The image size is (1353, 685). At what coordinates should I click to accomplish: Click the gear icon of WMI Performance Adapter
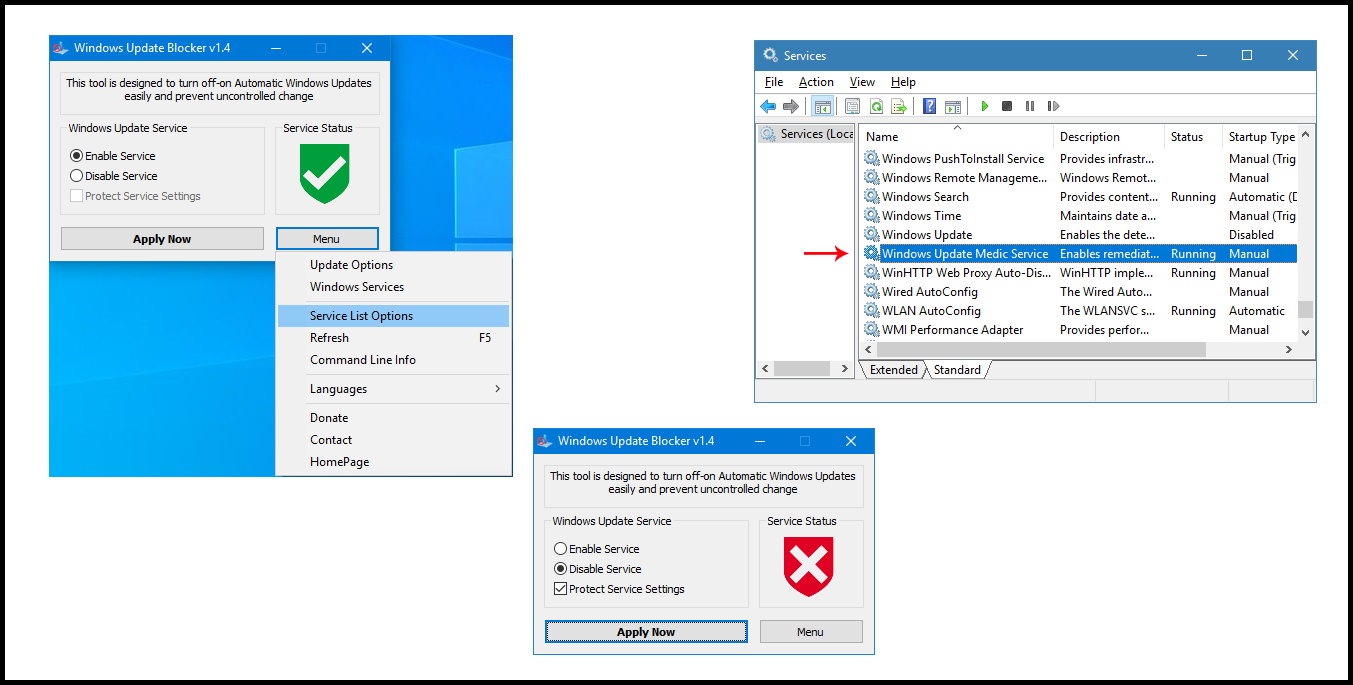pos(871,329)
